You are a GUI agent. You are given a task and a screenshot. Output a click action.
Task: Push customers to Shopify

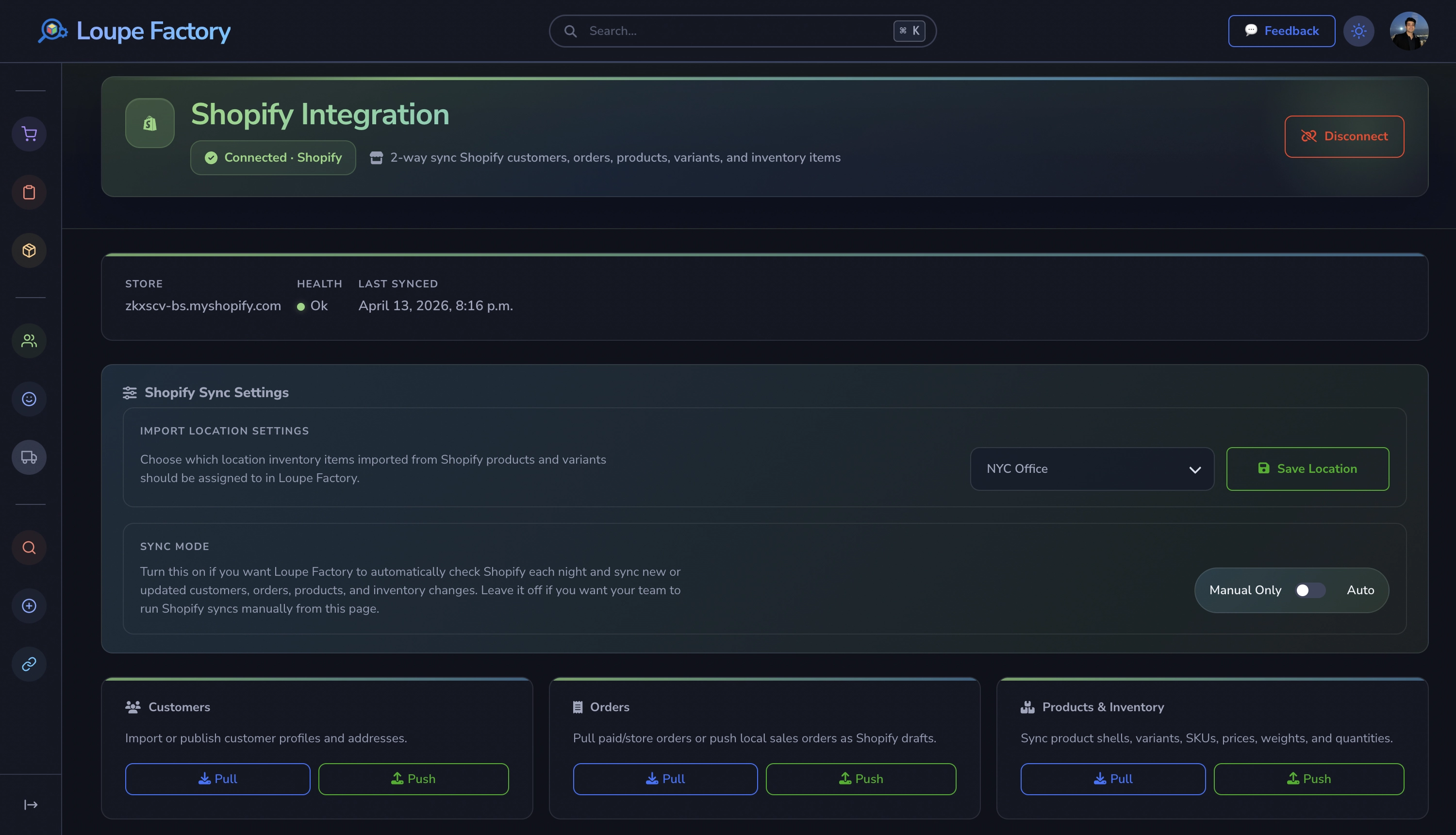414,779
